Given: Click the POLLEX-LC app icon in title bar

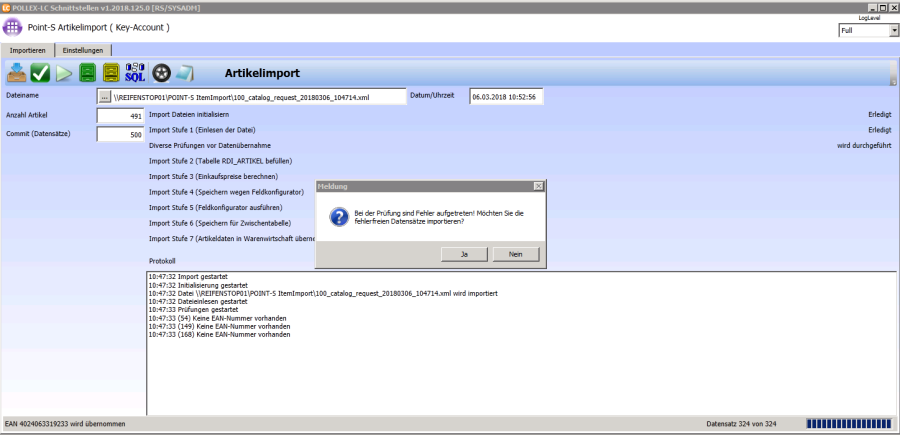Looking at the screenshot, I should click(6, 6).
